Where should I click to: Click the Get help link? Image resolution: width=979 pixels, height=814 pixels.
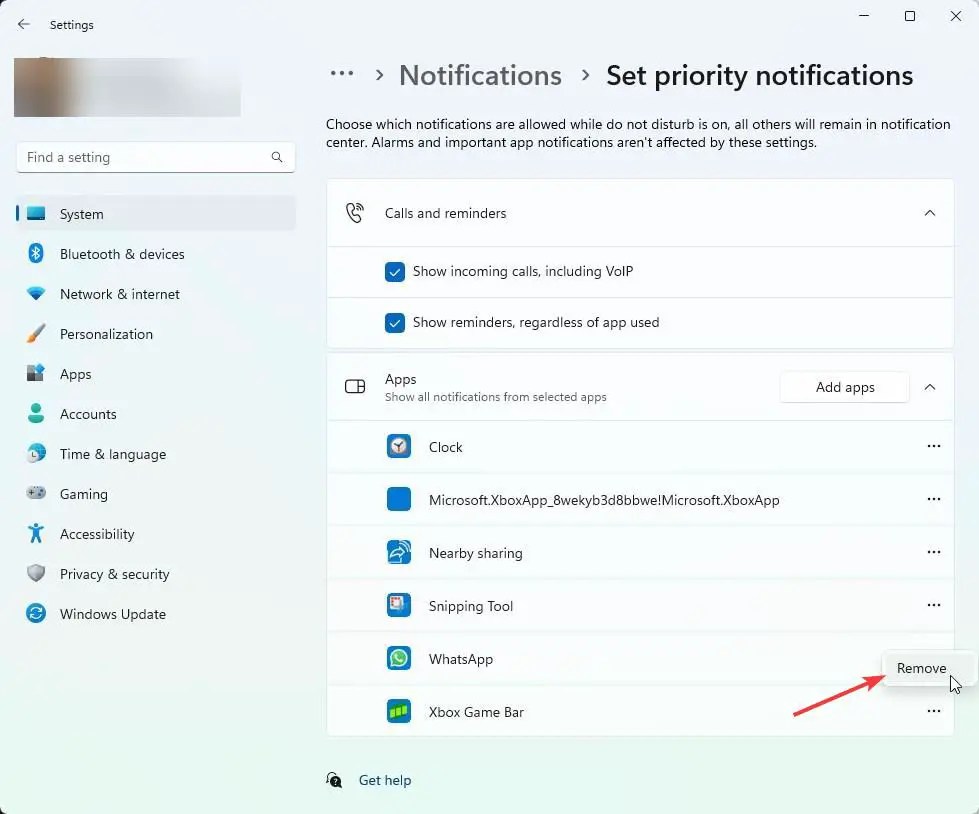pos(384,779)
